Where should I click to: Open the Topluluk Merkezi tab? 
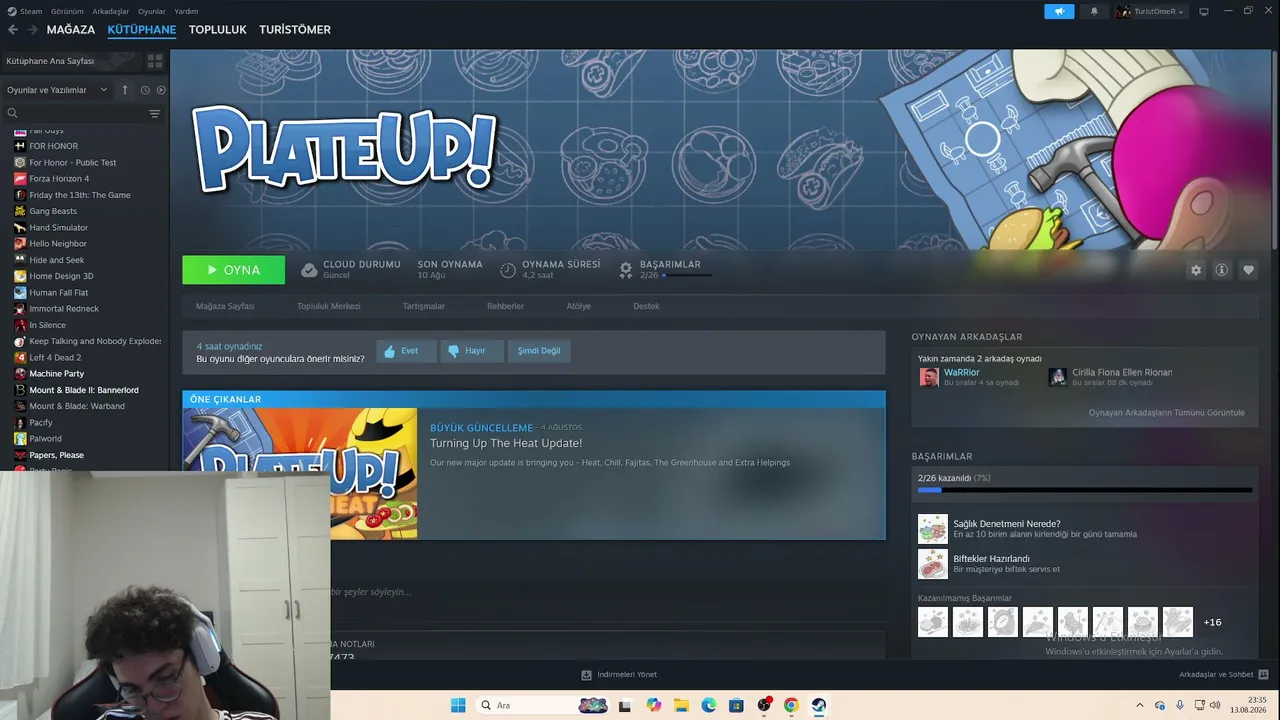pos(329,306)
